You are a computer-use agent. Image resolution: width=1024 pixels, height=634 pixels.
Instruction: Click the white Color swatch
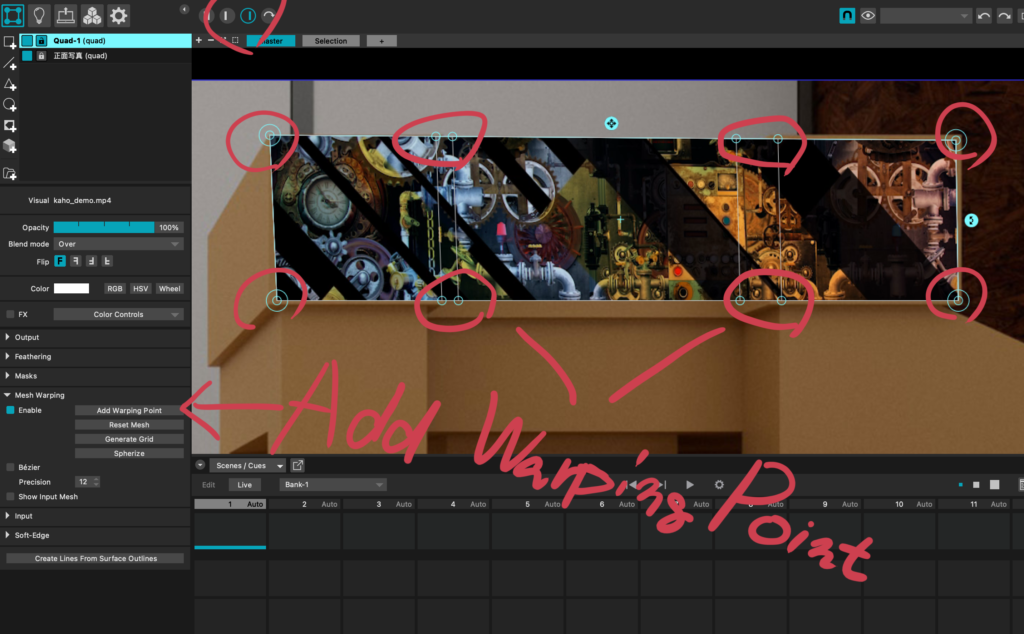71,289
